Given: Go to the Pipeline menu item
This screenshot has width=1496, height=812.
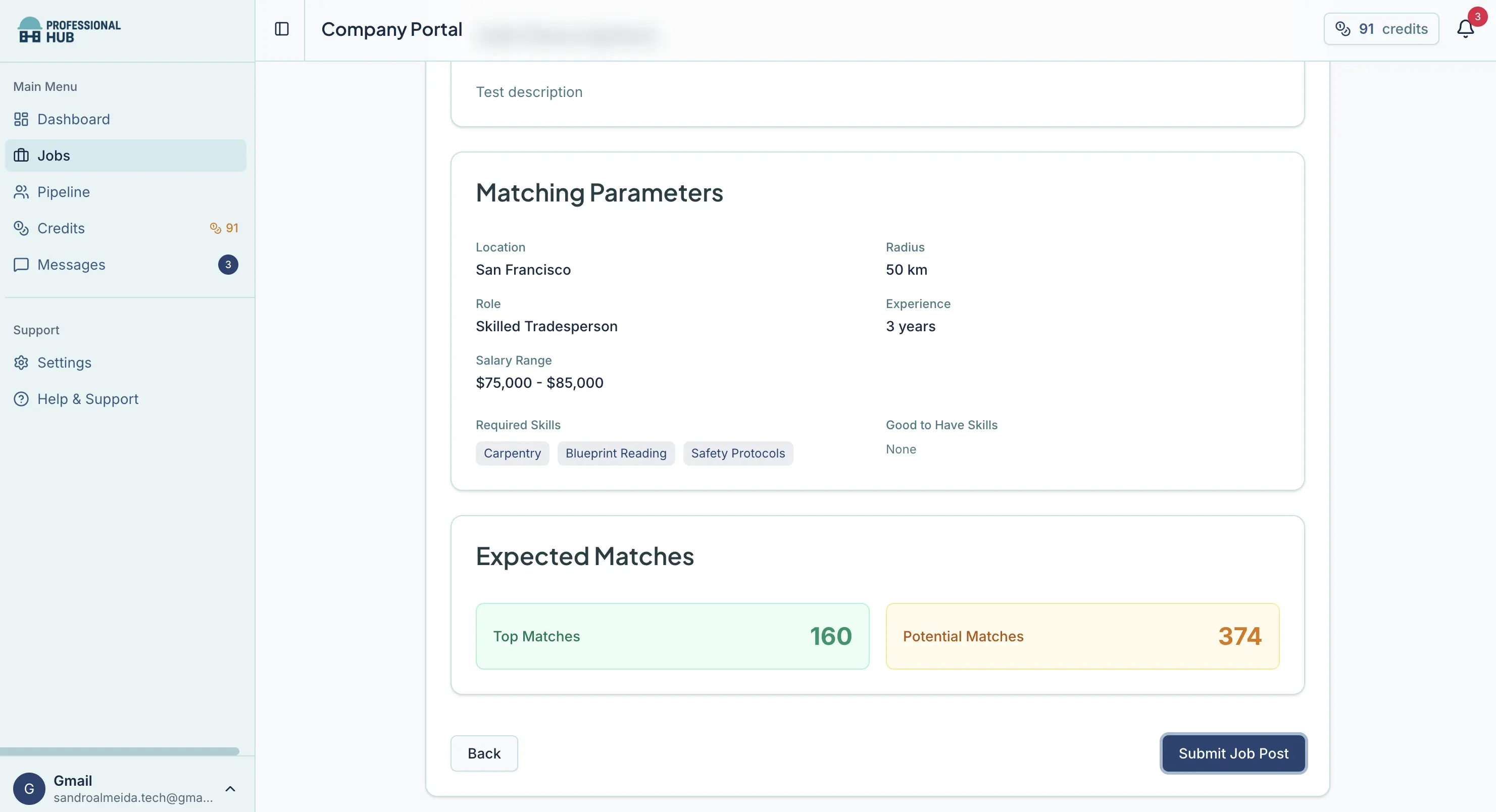Looking at the screenshot, I should tap(64, 192).
